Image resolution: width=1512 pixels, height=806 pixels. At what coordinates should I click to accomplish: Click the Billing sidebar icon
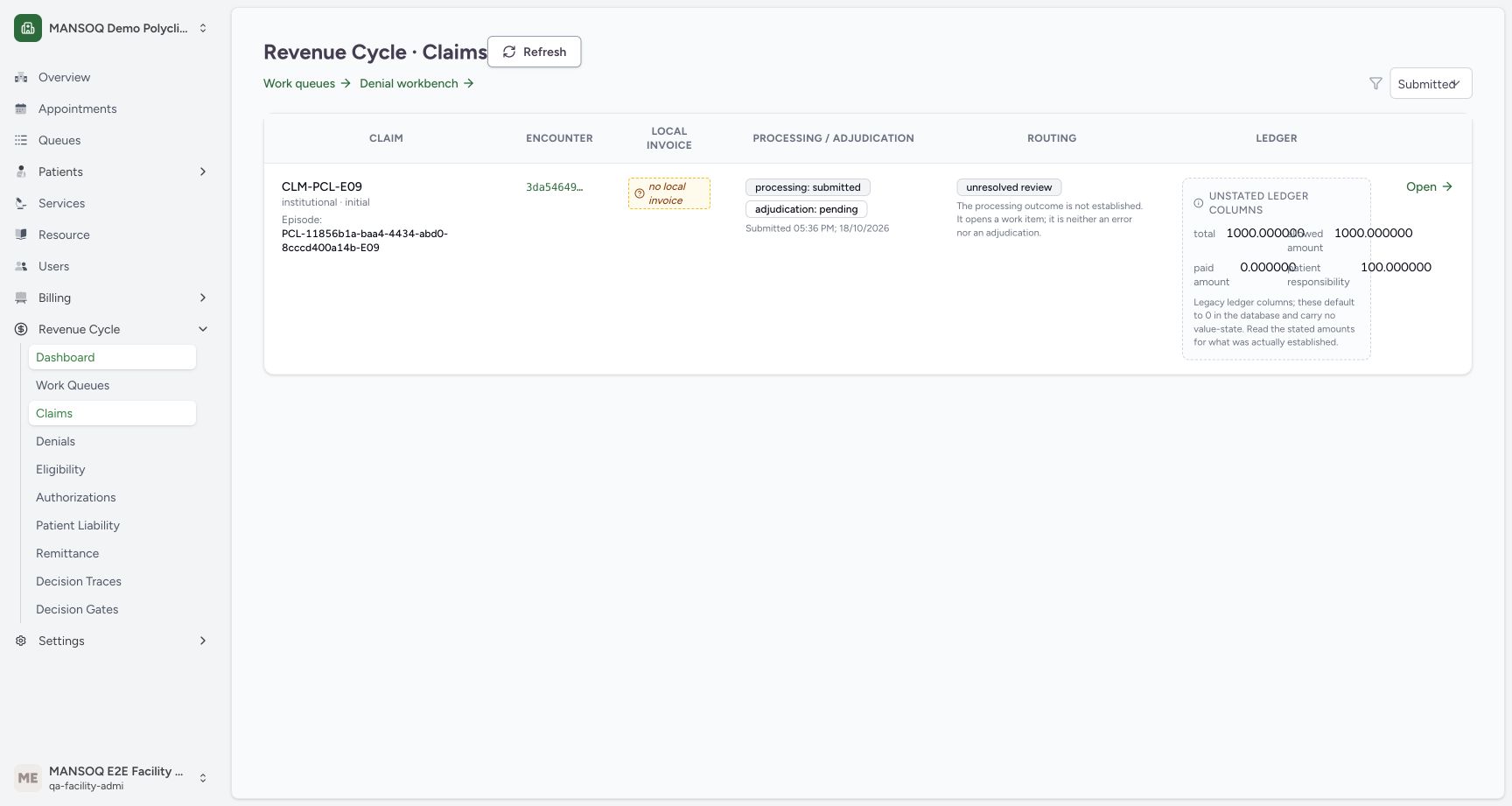(x=21, y=298)
